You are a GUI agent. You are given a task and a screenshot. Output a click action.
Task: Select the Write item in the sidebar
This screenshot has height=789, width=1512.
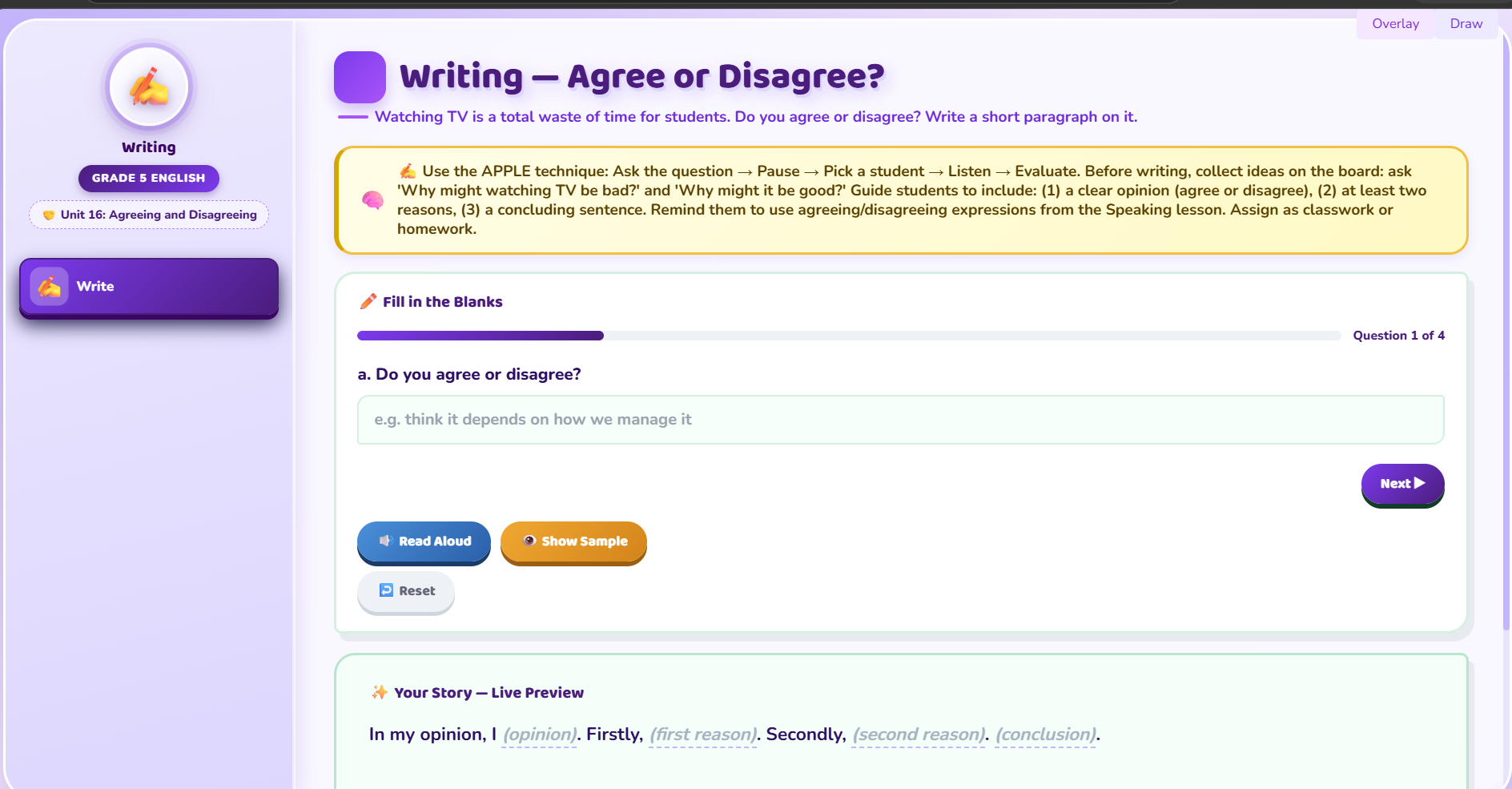tap(149, 287)
